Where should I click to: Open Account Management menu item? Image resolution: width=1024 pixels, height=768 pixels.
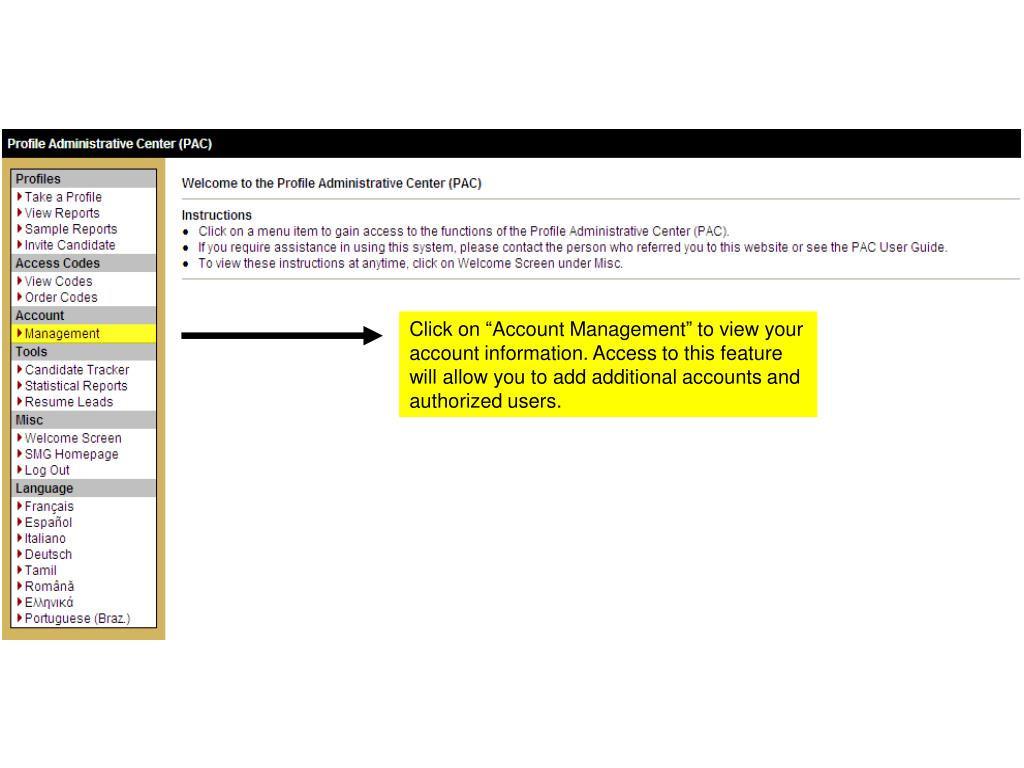(62, 334)
